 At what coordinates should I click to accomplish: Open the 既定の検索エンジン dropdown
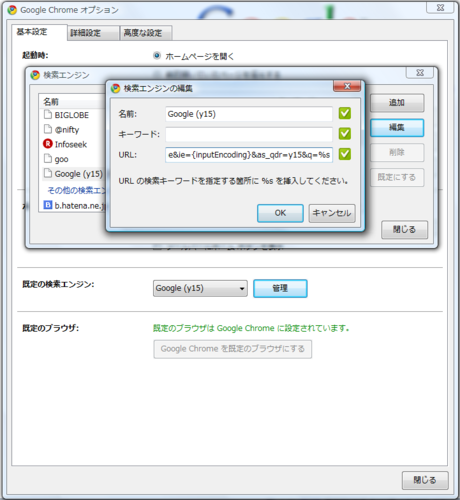[200, 288]
